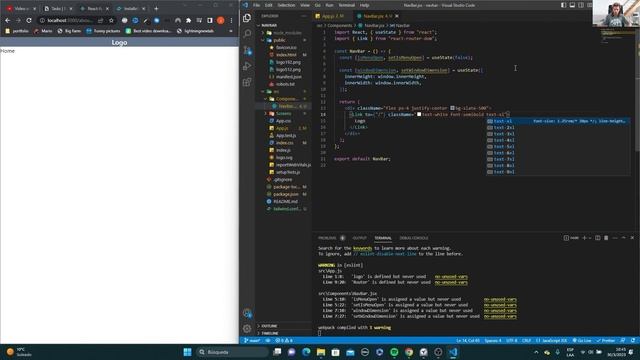Open the new terminal dropdown arrow
The image size is (640, 360).
pyautogui.click(x=589, y=238)
